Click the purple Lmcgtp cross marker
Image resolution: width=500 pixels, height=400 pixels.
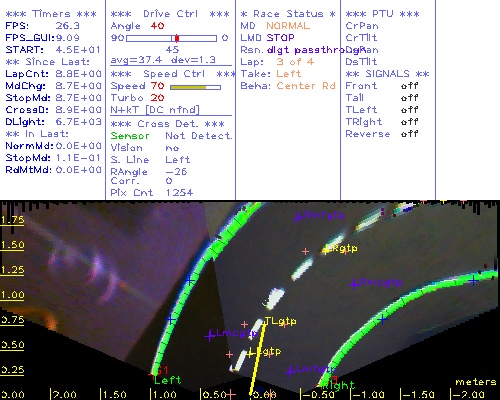point(210,336)
